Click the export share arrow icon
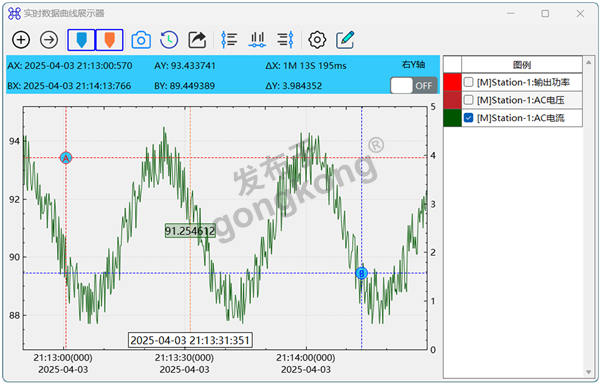600x384 pixels. (197, 40)
